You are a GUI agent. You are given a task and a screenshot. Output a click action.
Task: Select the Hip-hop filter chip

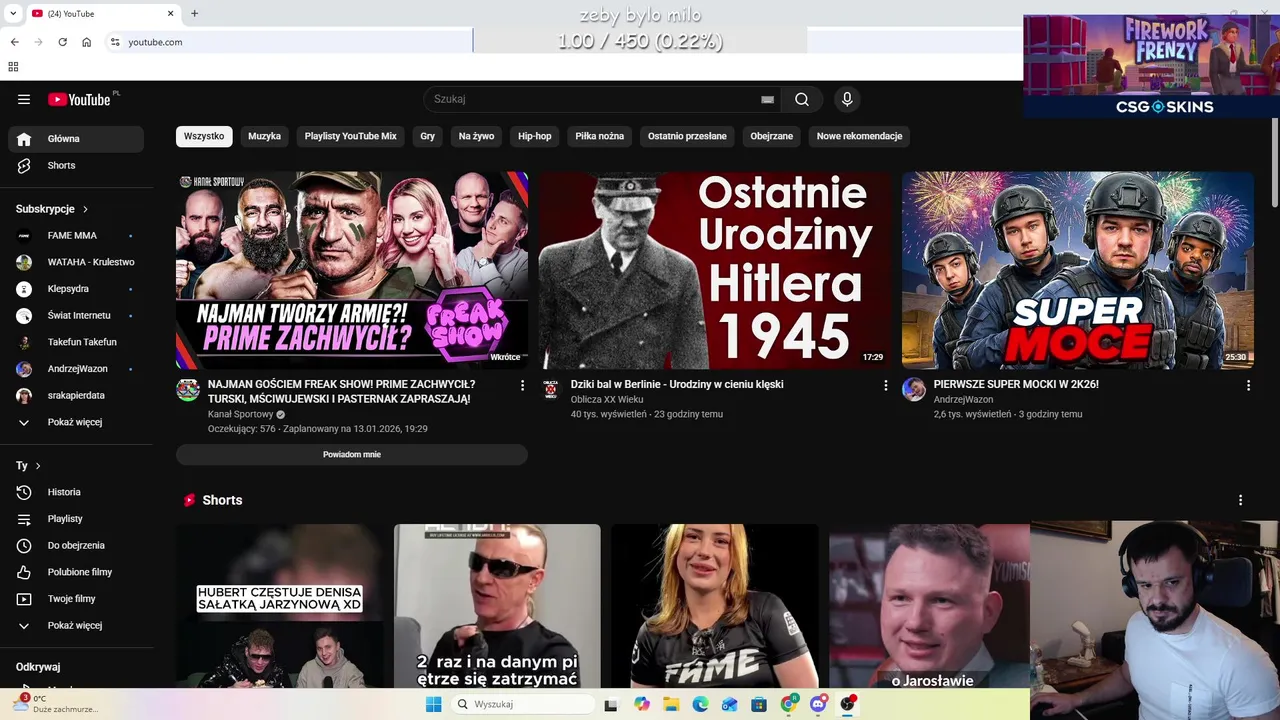535,136
